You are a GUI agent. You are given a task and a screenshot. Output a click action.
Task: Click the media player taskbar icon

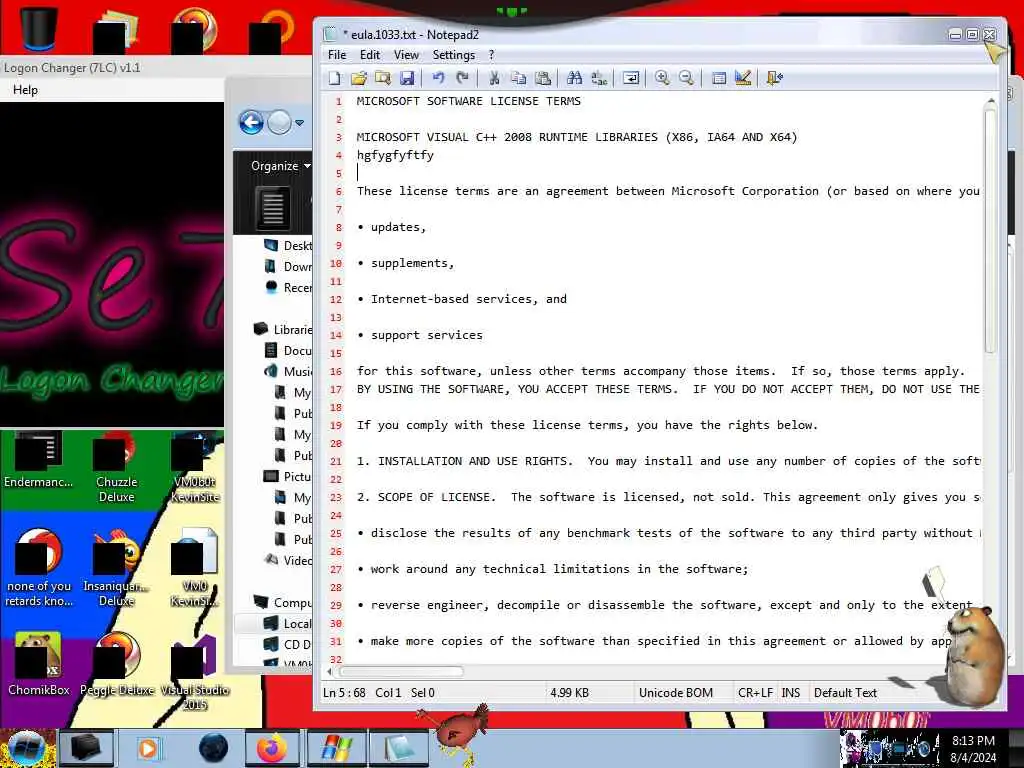click(148, 748)
